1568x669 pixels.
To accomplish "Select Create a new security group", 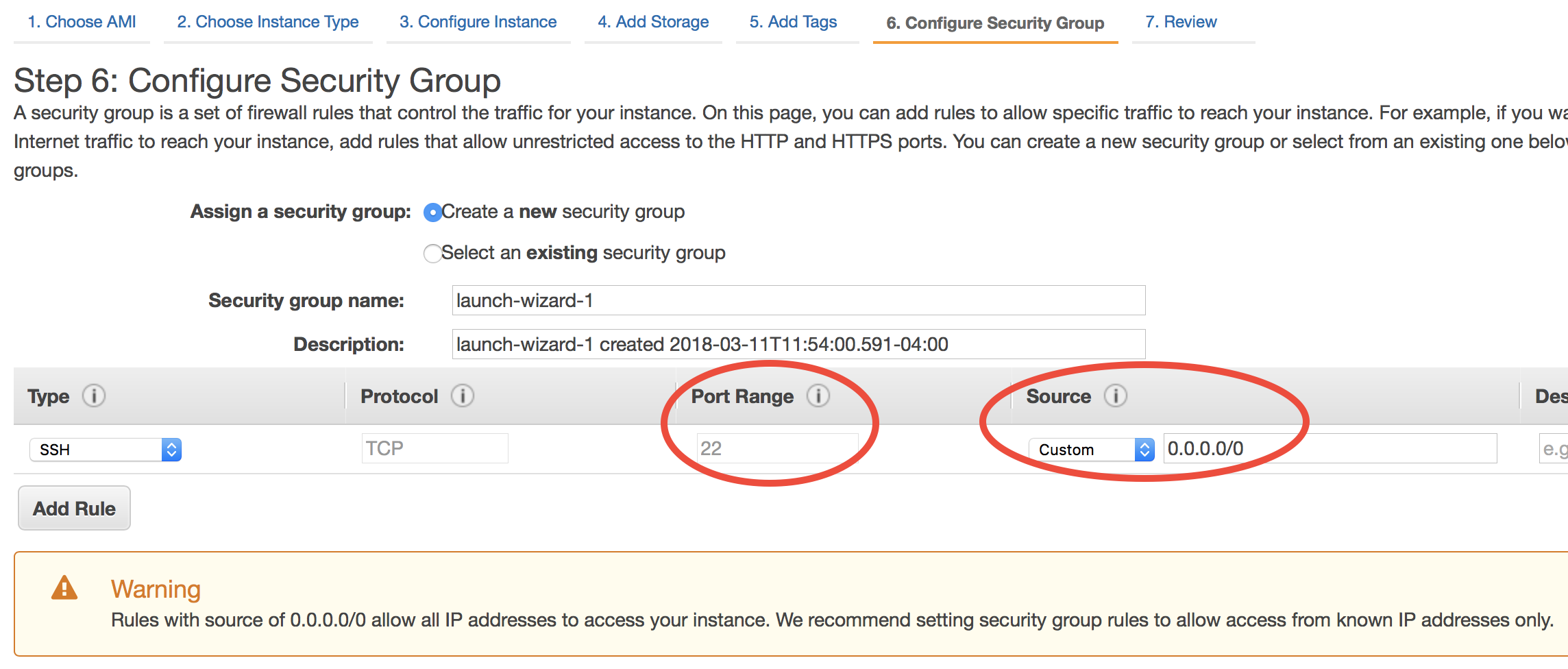I will 432,212.
